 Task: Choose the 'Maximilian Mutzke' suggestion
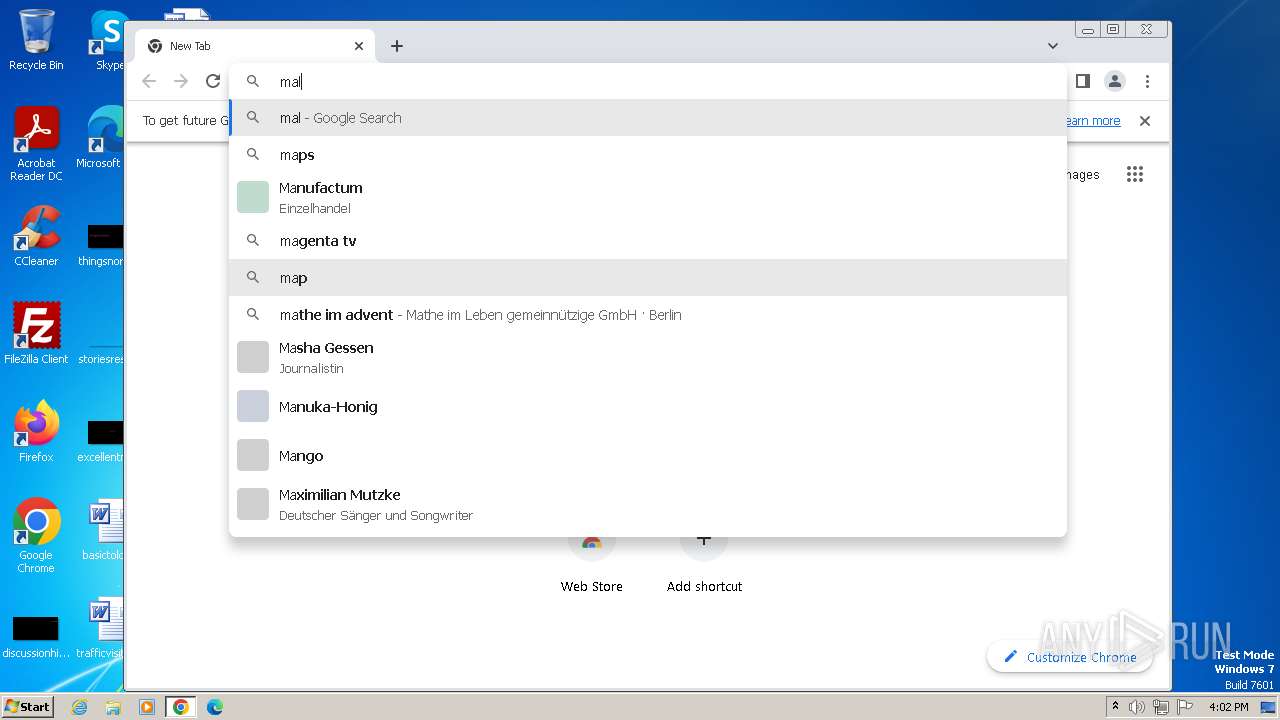pos(648,504)
